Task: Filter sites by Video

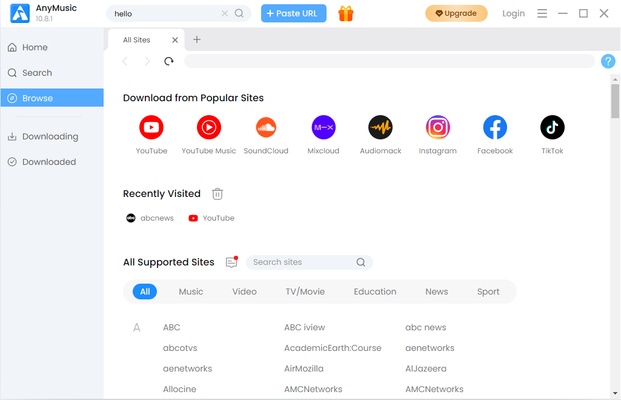Action: click(x=244, y=291)
